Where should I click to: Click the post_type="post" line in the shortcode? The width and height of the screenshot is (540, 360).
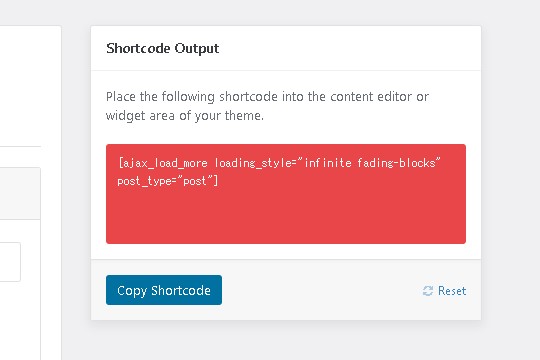point(165,181)
